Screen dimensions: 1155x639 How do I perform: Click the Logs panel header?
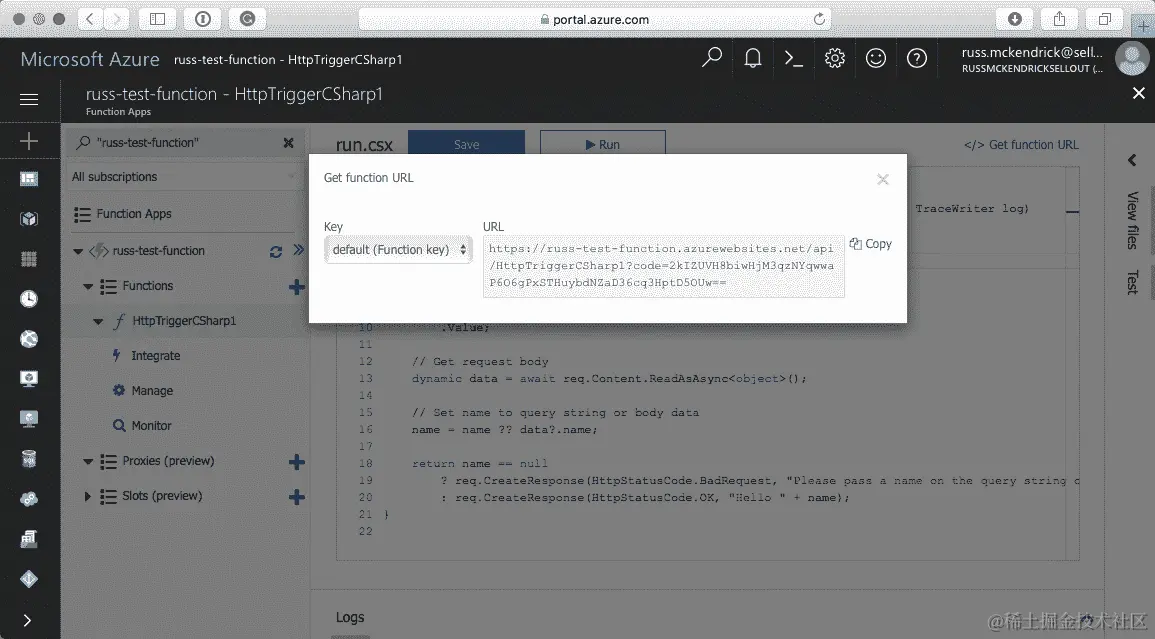pos(350,618)
